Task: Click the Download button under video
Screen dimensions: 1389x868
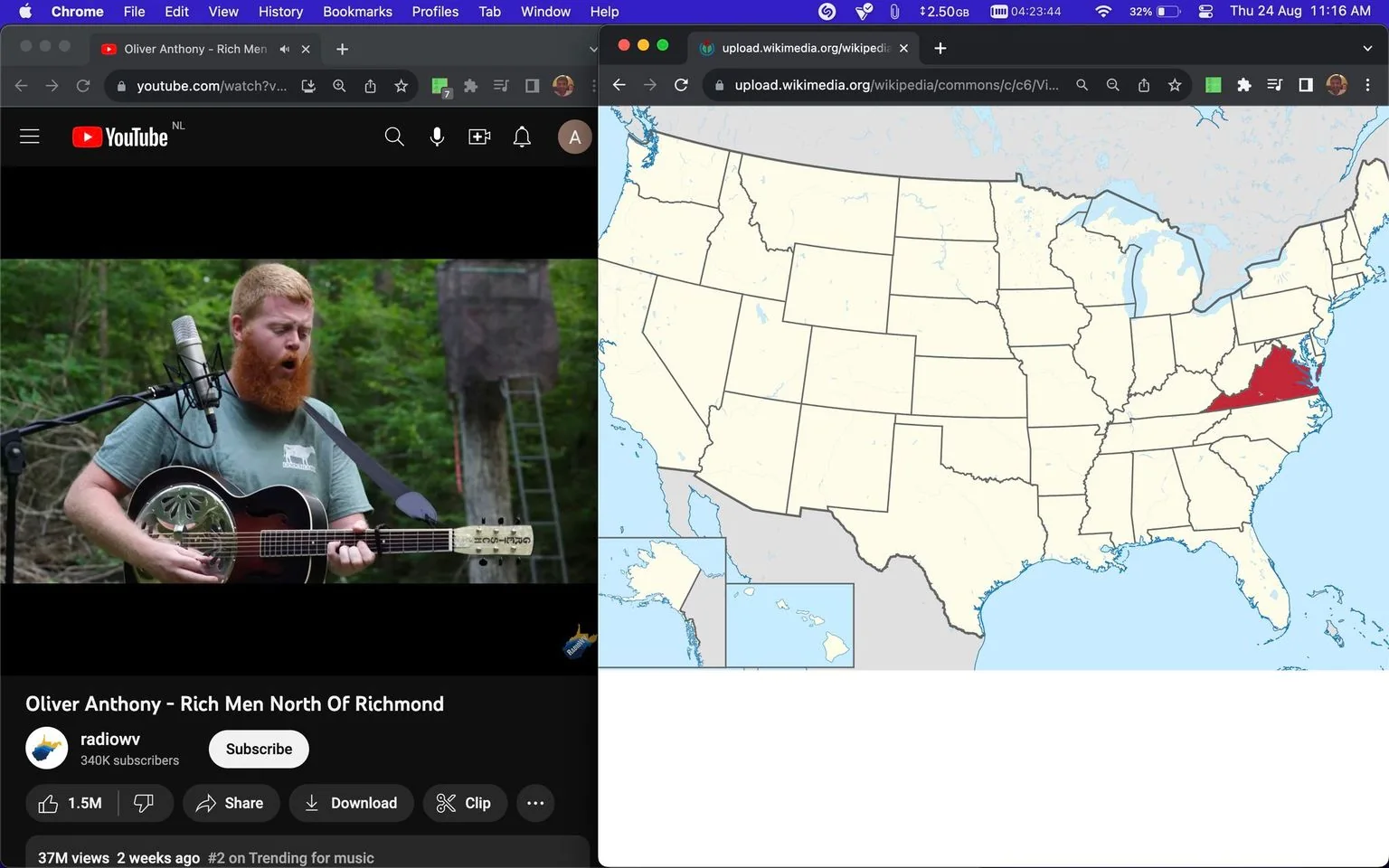Action: coord(351,803)
